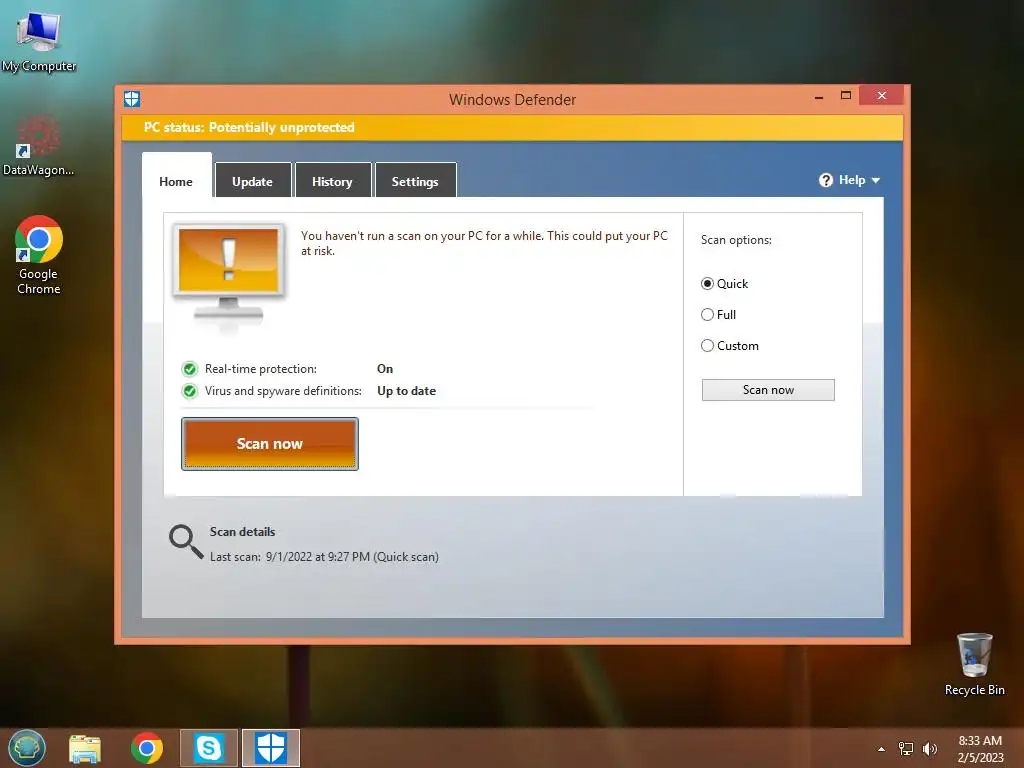Click the Scan details heading
Image resolution: width=1024 pixels, height=768 pixels.
point(242,532)
